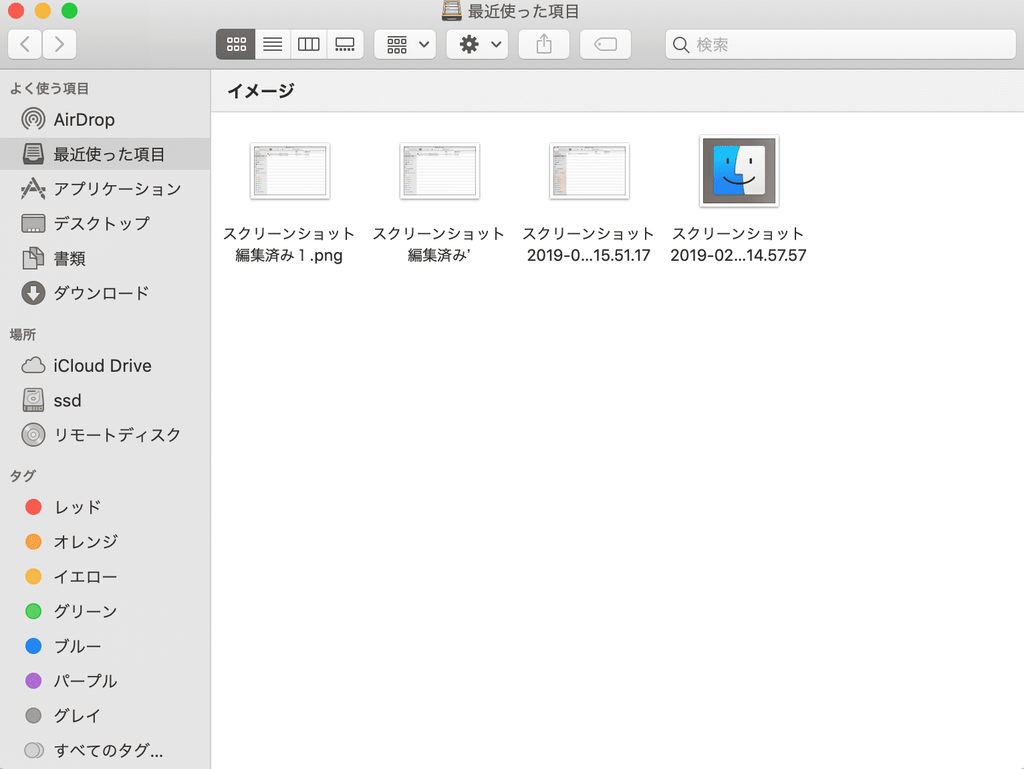Image resolution: width=1024 pixels, height=769 pixels.
Task: Select thumbnail of 編集済み 1 .png screenshot
Action: coord(290,171)
